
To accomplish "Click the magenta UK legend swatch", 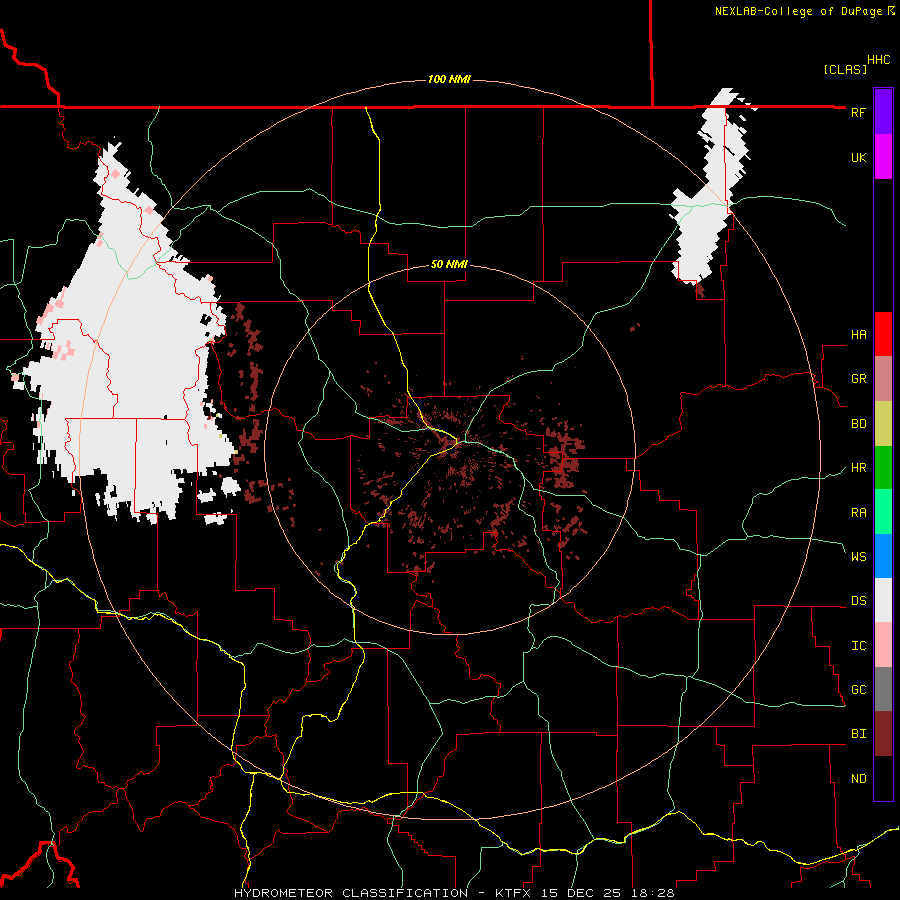I will pos(883,156).
